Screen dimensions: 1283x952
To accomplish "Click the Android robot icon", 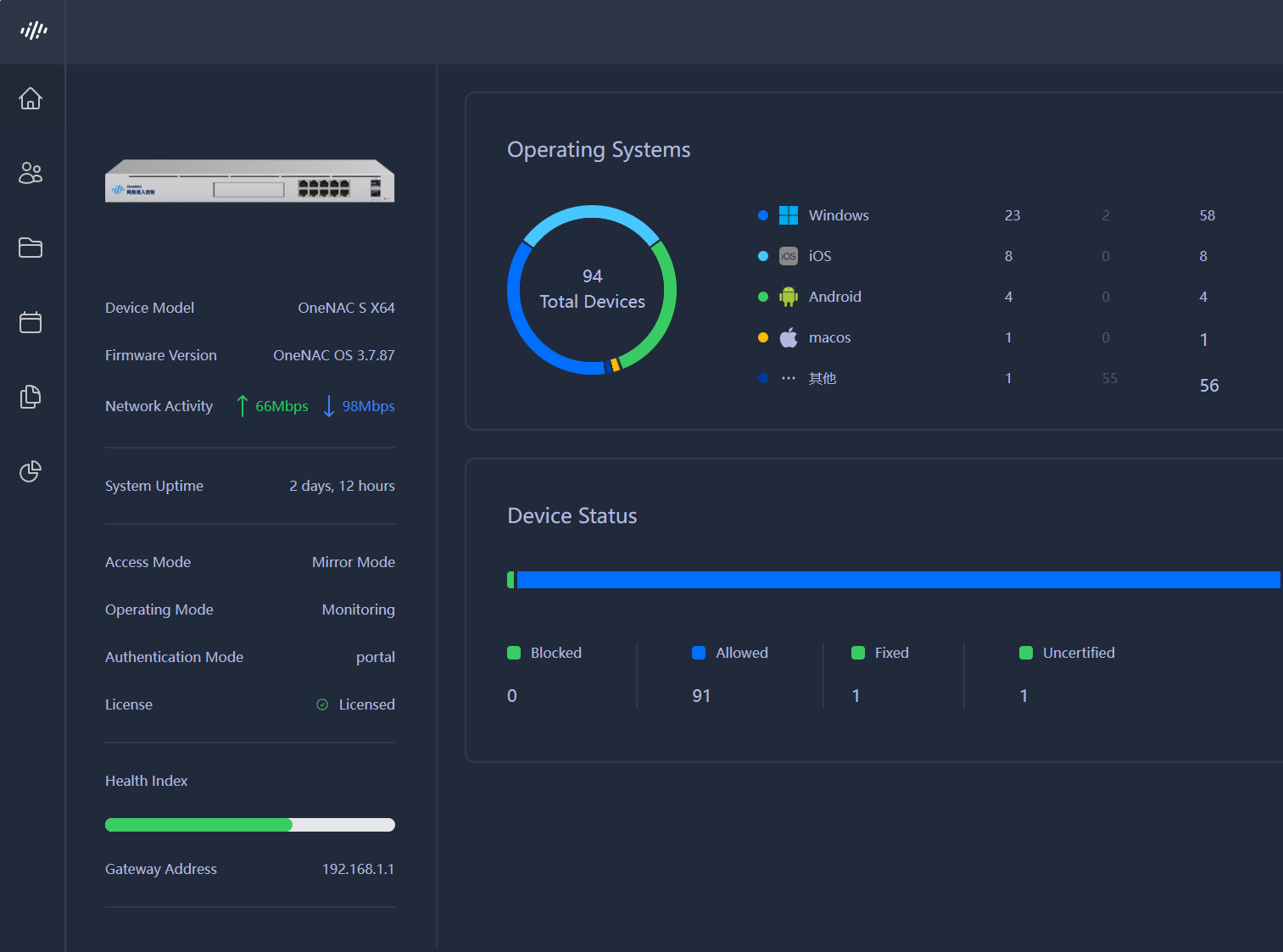I will (789, 297).
